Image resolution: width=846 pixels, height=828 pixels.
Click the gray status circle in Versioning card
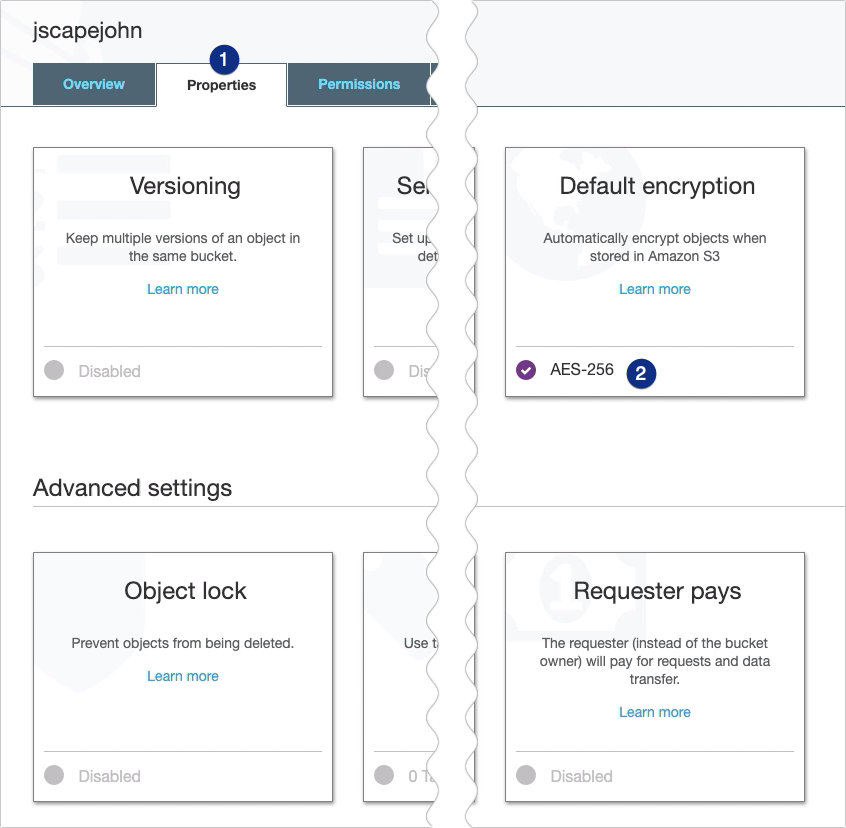pos(53,370)
